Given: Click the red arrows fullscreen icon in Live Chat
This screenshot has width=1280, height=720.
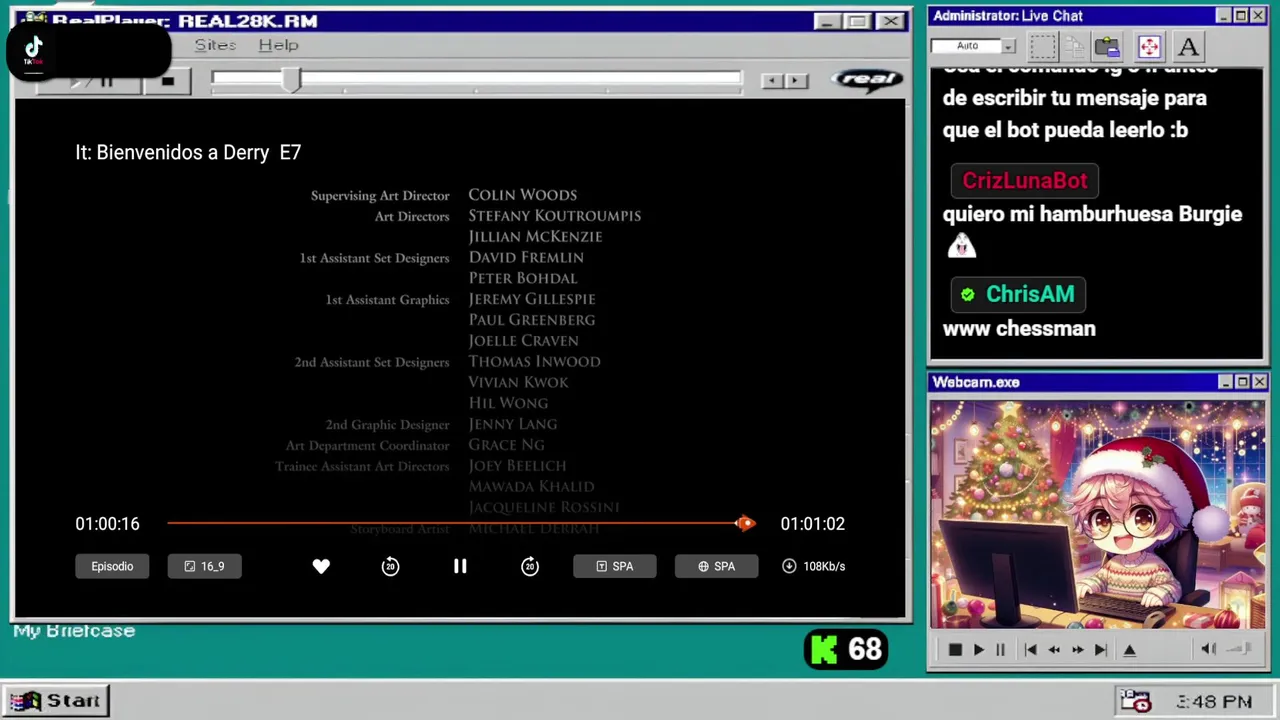Looking at the screenshot, I should [x=1149, y=46].
